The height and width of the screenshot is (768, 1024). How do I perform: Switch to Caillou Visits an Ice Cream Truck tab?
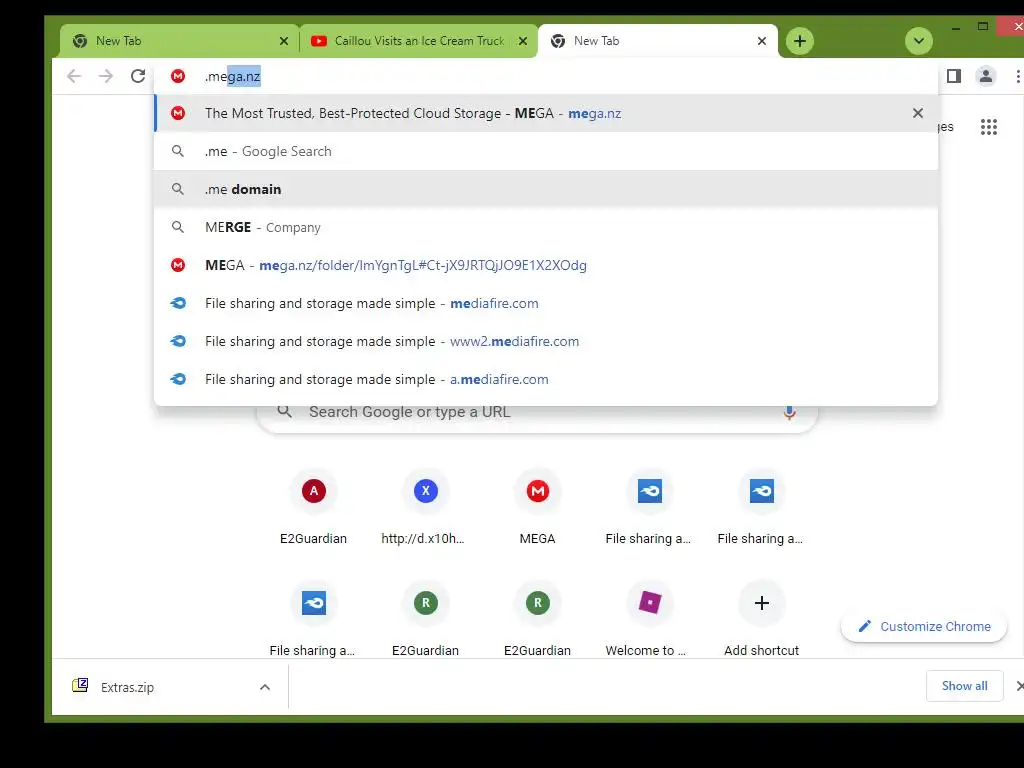pos(418,41)
